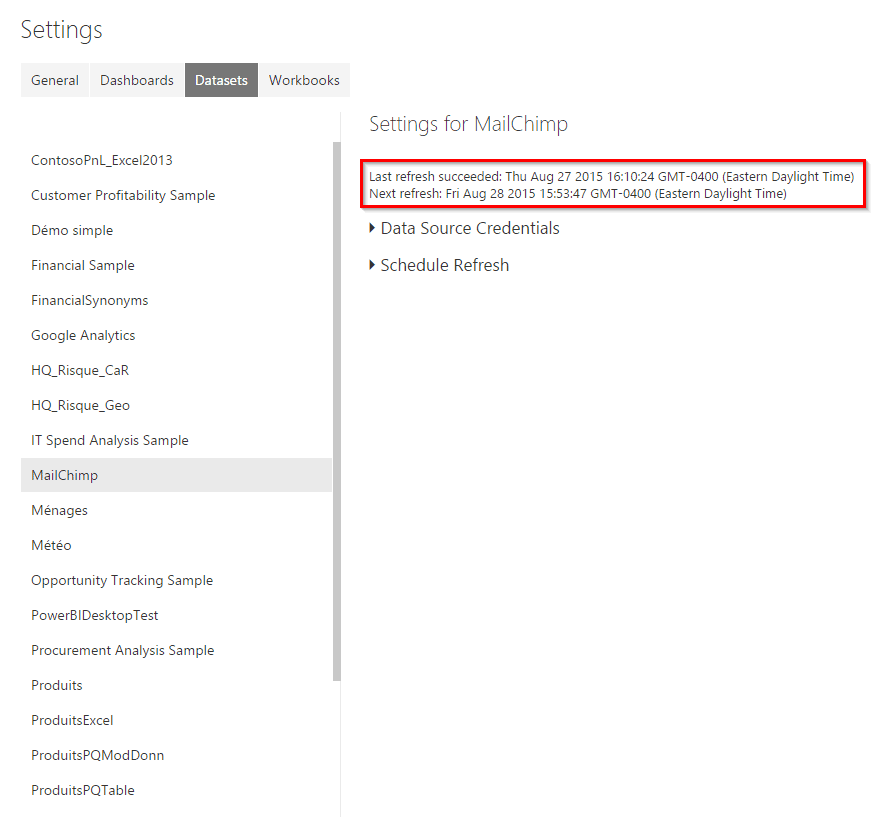The height and width of the screenshot is (817, 891).
Task: Open Customer Profitability Sample dataset settings
Action: tap(123, 195)
